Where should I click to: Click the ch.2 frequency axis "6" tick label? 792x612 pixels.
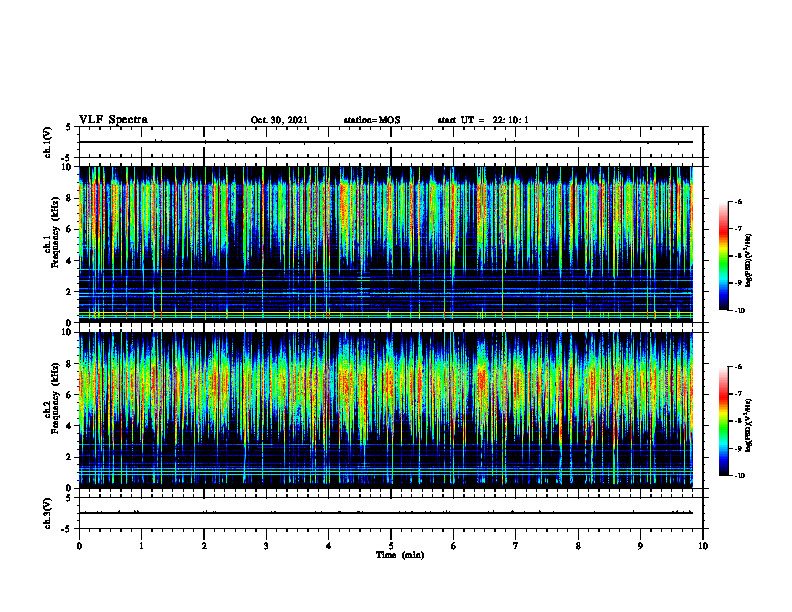70,395
